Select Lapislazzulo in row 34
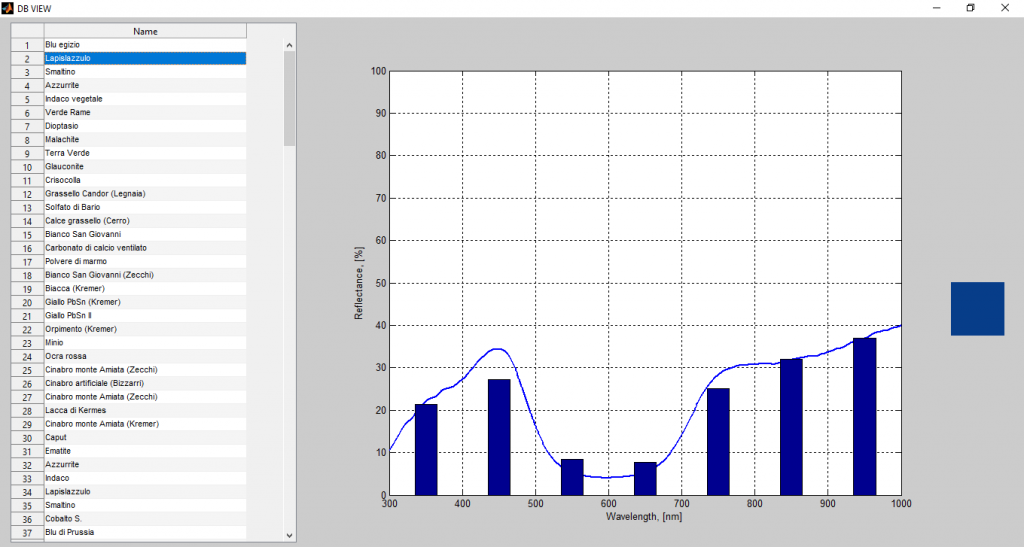 145,492
